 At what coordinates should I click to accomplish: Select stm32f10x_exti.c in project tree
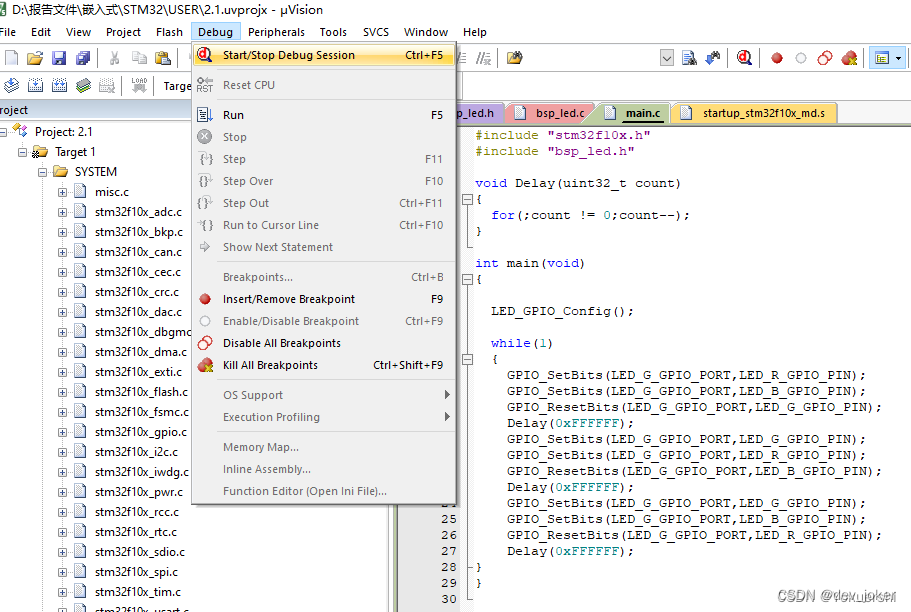point(138,372)
